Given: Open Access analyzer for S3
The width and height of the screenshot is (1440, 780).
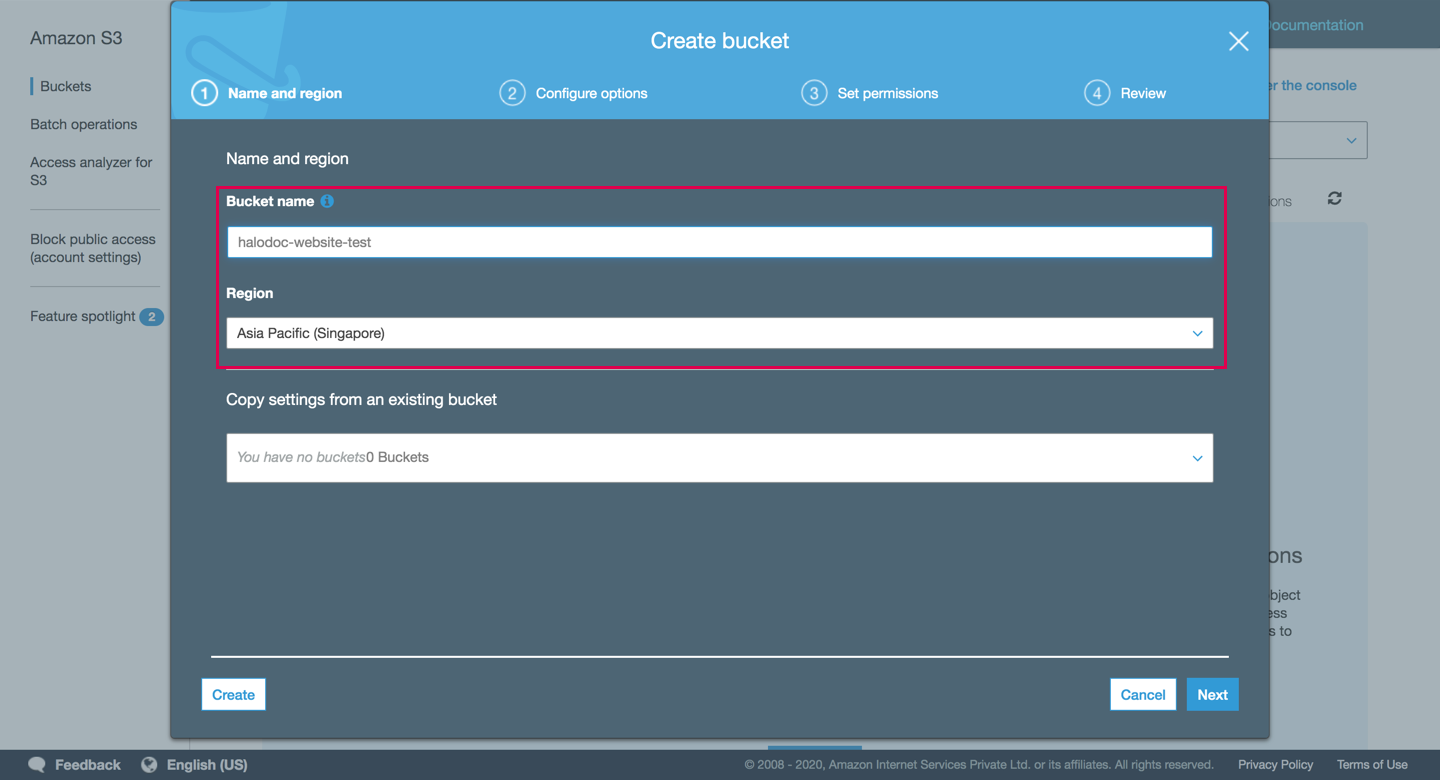Looking at the screenshot, I should pos(91,171).
